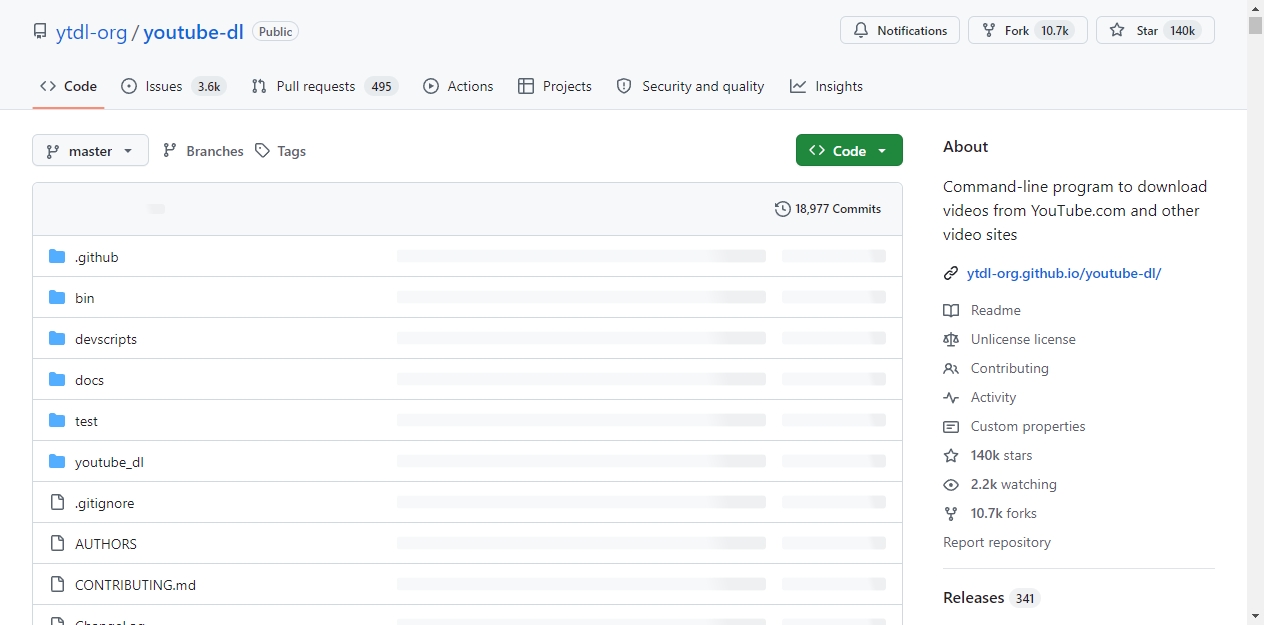Viewport: 1264px width, 625px height.
Task: Click the folder icon beside test
Action: [57, 421]
